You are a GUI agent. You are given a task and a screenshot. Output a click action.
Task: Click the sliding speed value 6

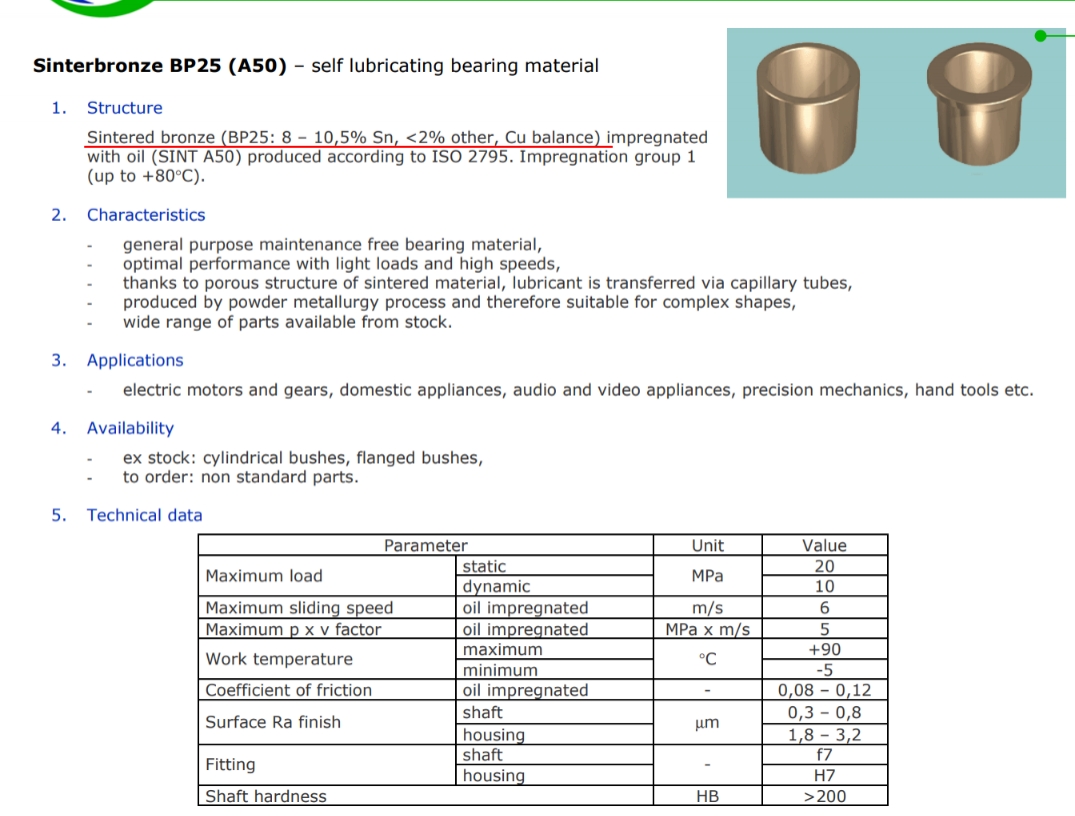click(x=825, y=608)
